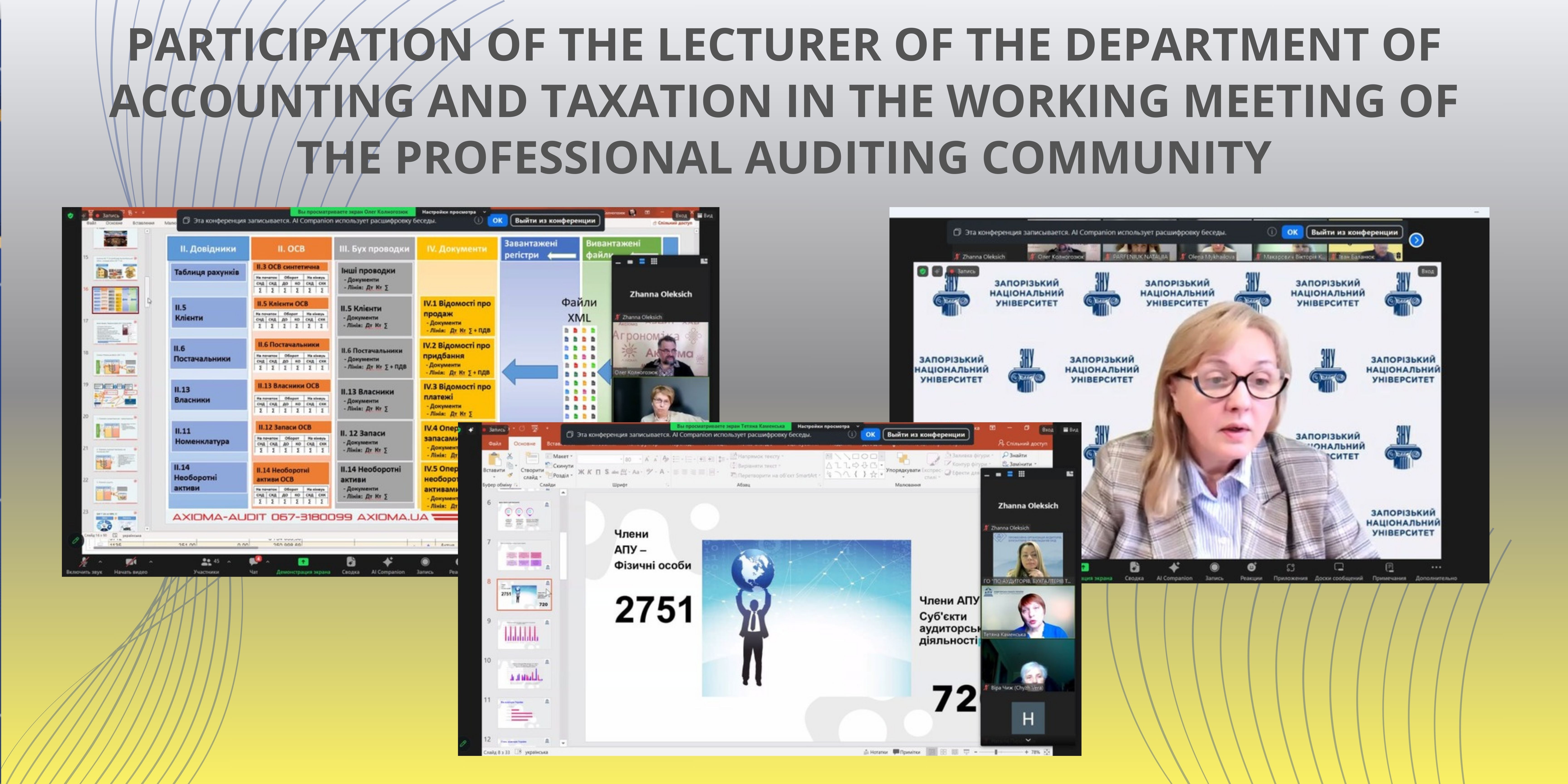Click the green Share Screen icon
Viewport: 1568px width, 784px height.
[x=303, y=562]
